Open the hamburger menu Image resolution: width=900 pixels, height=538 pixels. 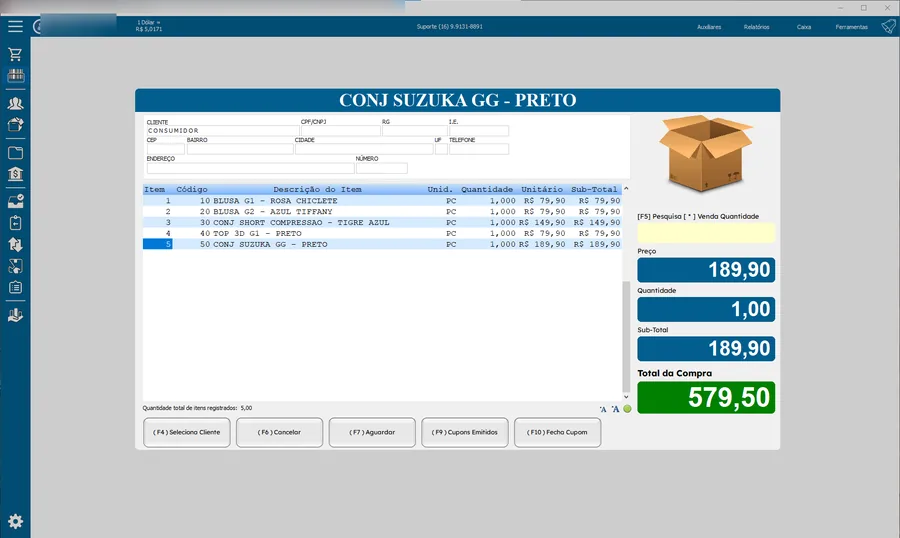[15, 26]
